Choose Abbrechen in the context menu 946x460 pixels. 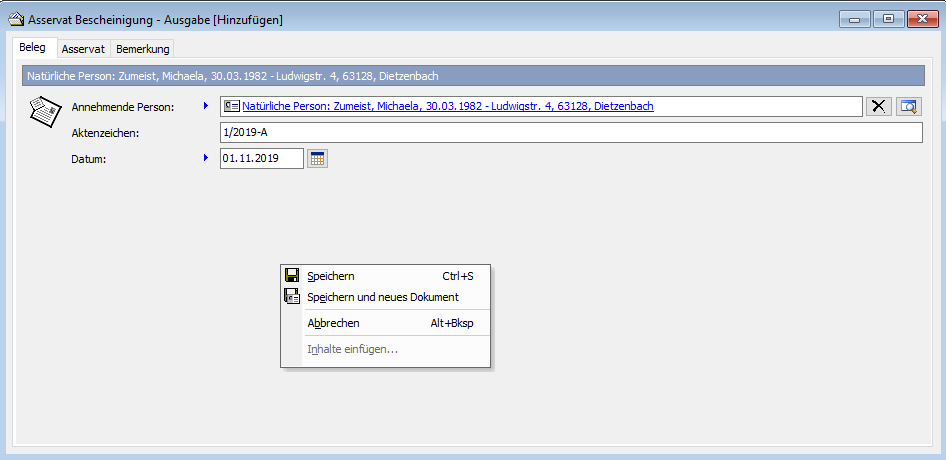coord(333,323)
